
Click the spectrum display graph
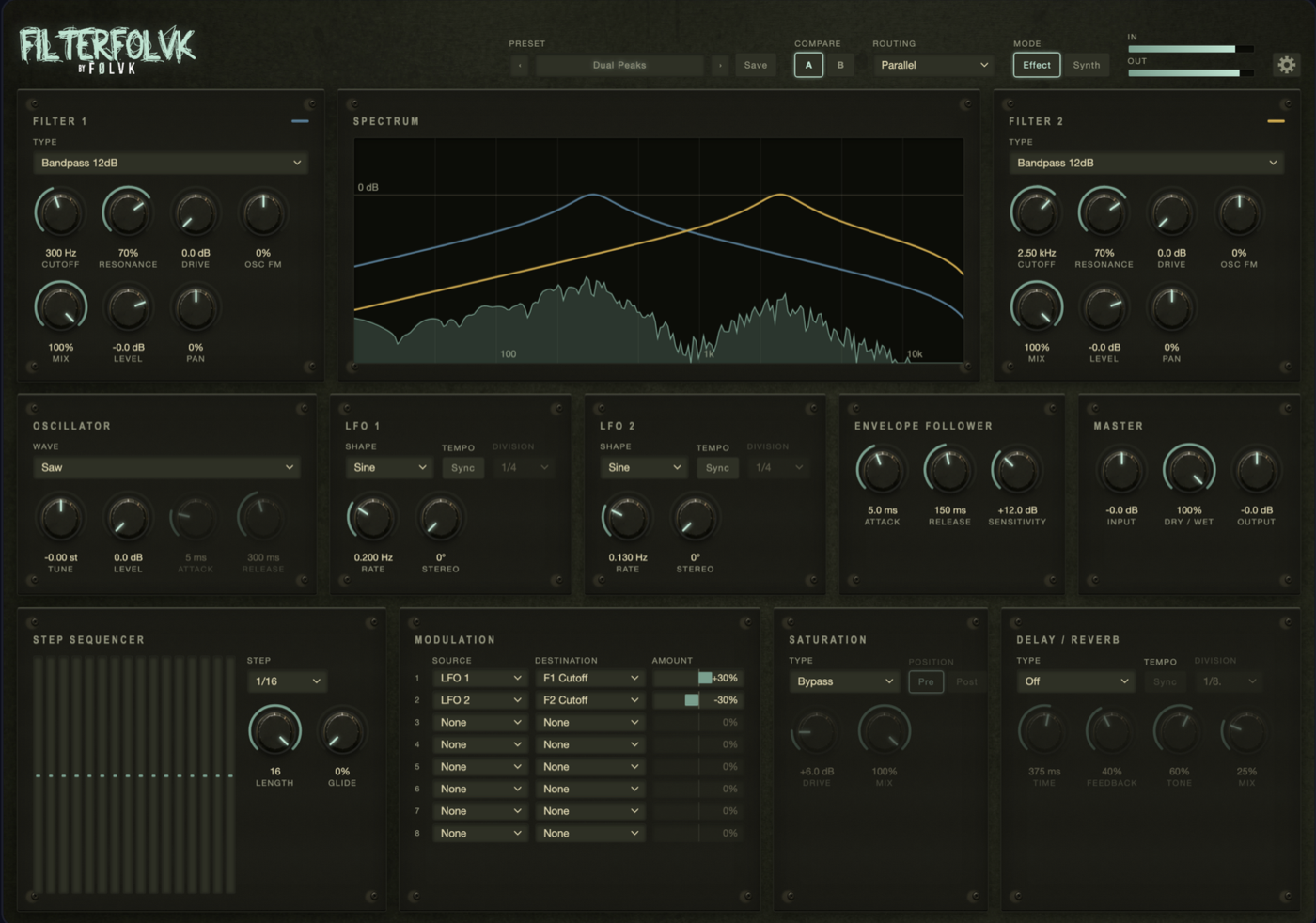(659, 250)
